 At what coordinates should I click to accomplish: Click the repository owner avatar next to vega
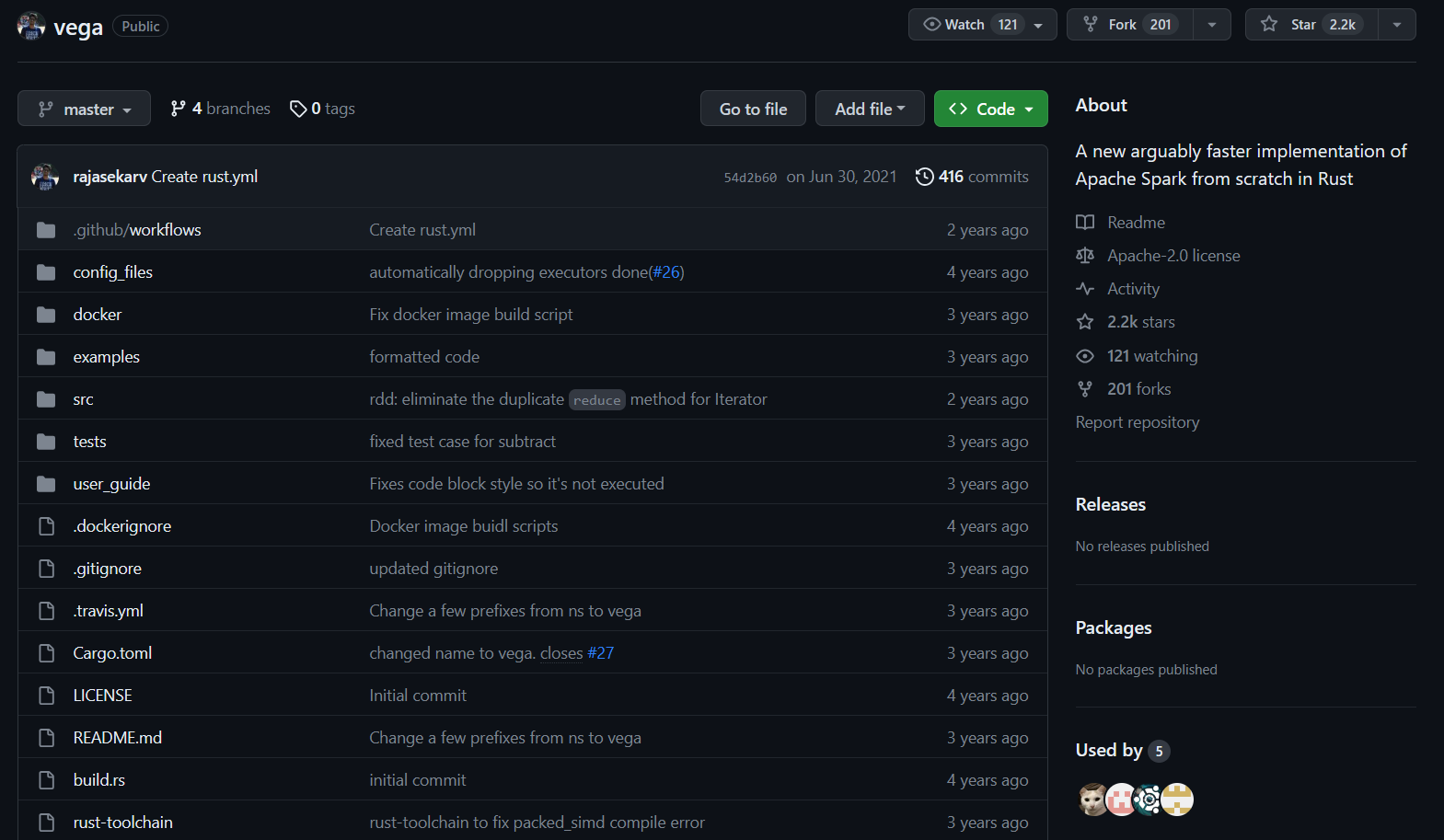(31, 26)
